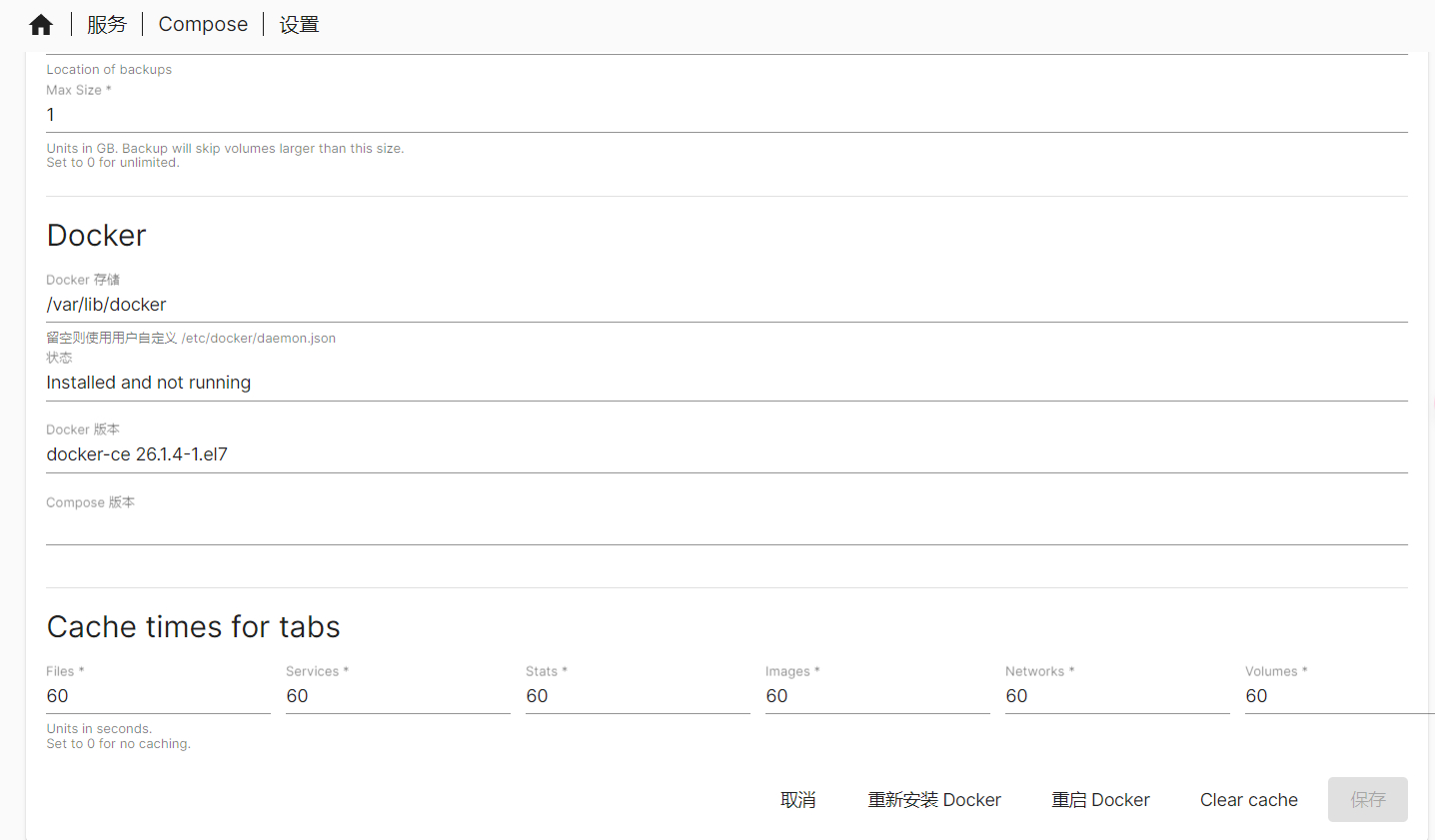Edit the Max Size field

click(726, 115)
